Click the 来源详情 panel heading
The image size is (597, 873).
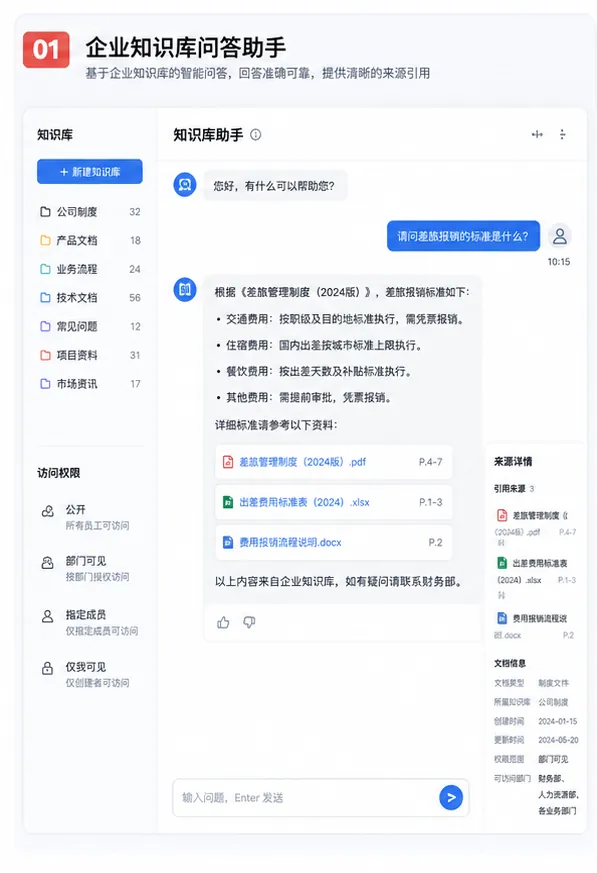click(x=513, y=462)
